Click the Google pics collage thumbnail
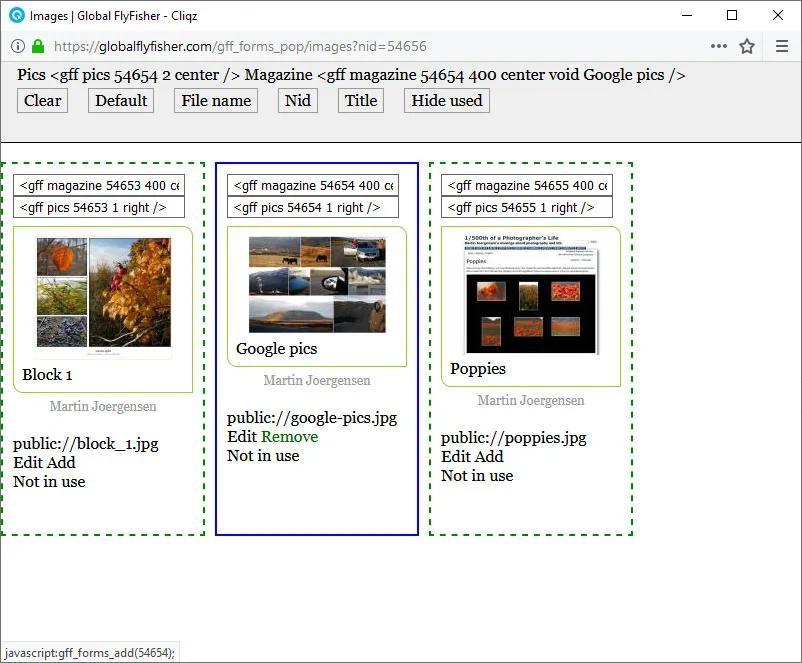The height and width of the screenshot is (663, 802). pyautogui.click(x=317, y=285)
